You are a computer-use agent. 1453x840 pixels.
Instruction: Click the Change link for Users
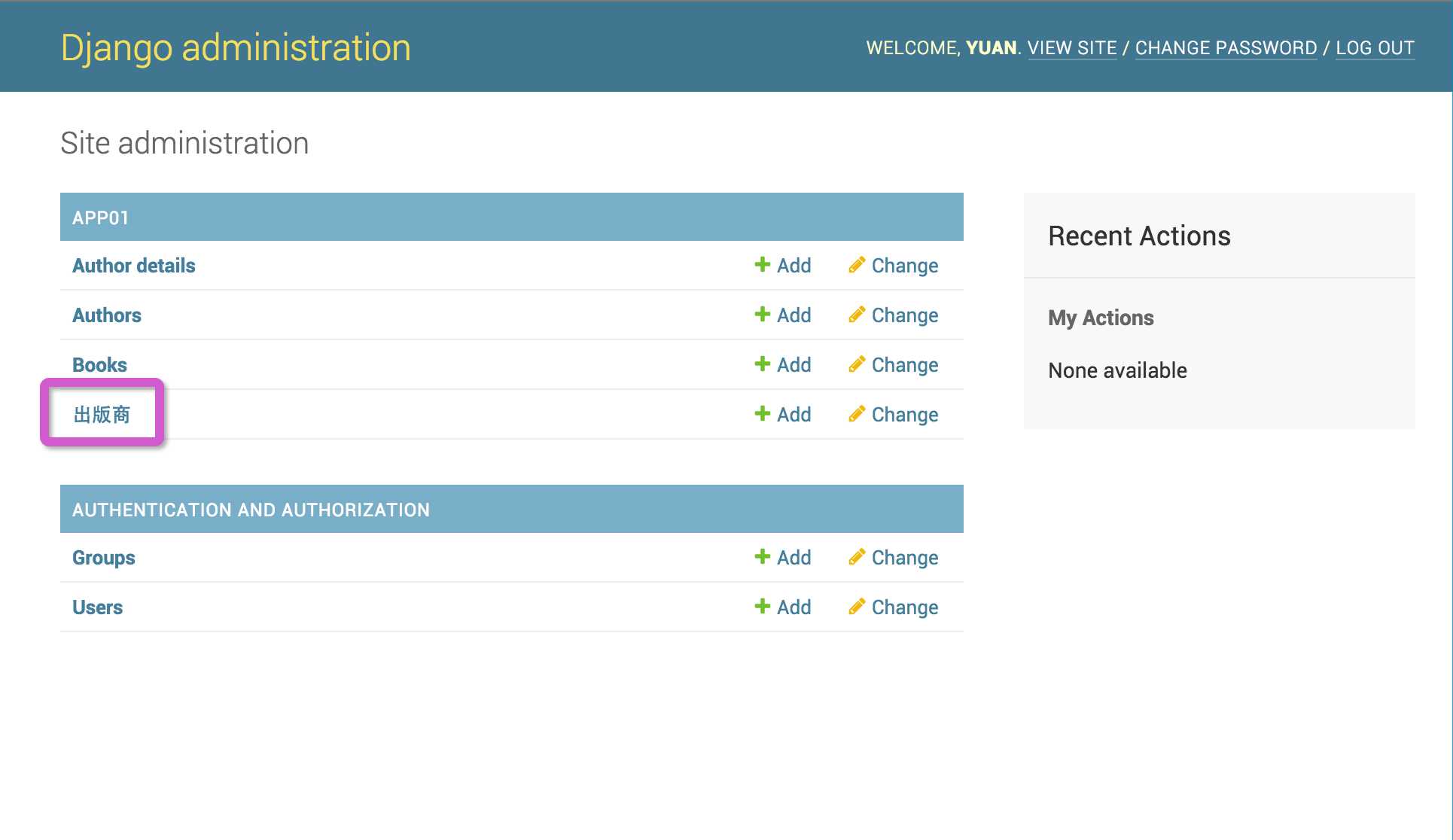tap(905, 607)
